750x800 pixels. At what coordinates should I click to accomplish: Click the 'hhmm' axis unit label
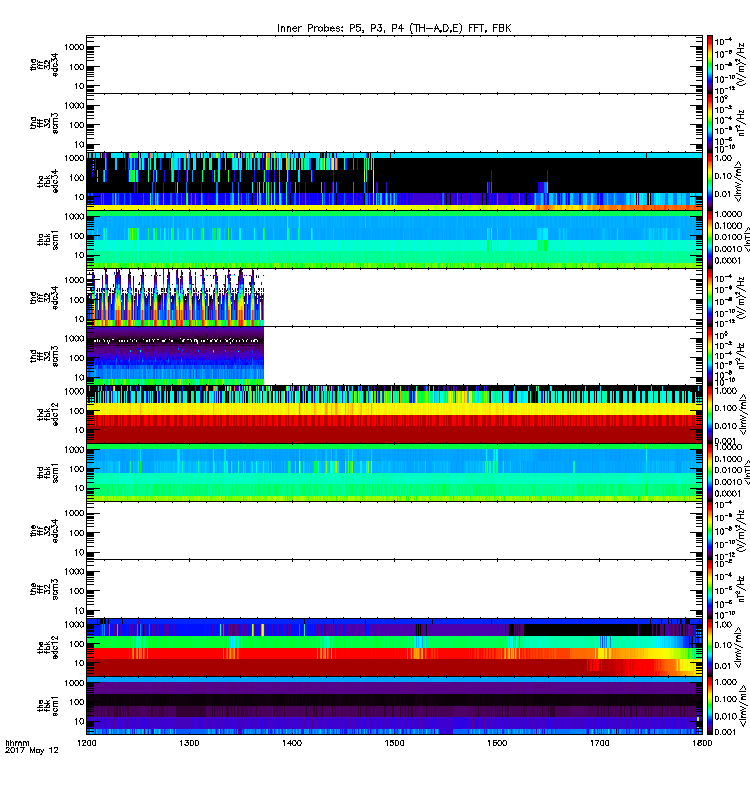tap(17, 743)
